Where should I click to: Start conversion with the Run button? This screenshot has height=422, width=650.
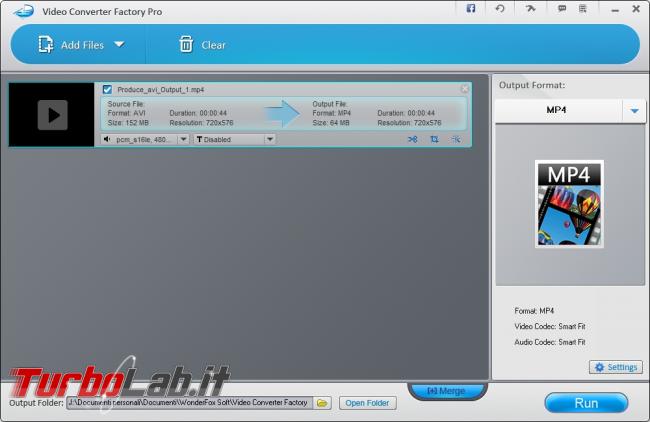click(586, 403)
